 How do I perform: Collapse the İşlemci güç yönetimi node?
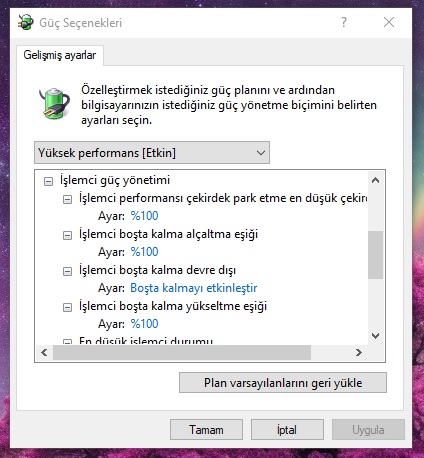coord(48,181)
